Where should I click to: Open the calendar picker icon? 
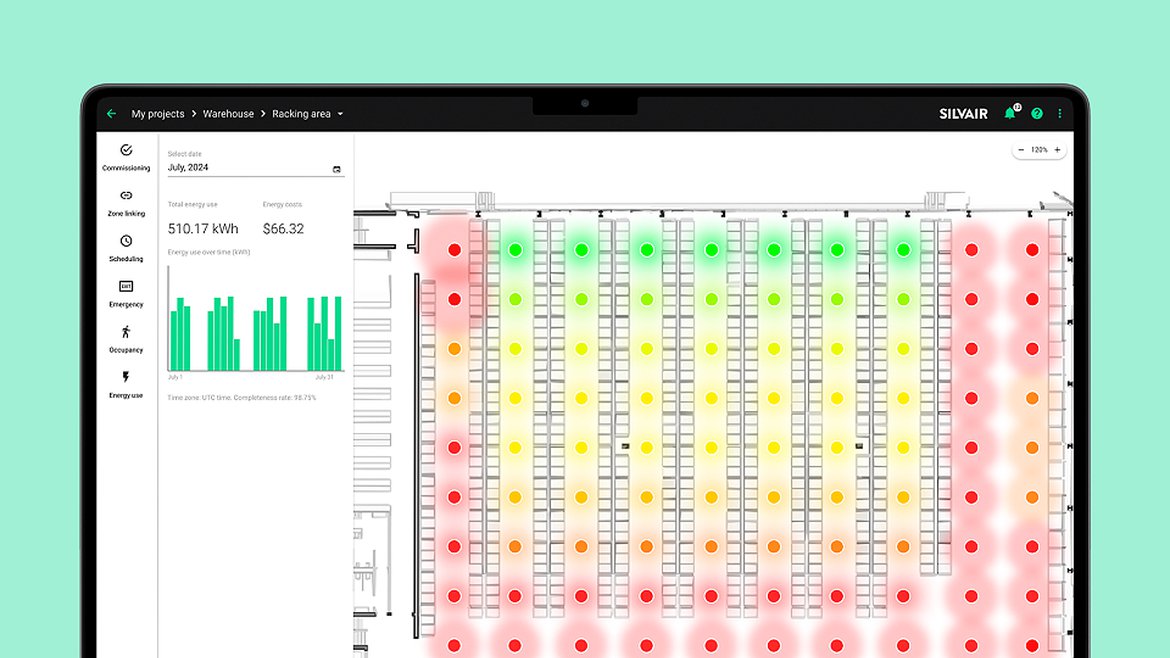tap(337, 169)
